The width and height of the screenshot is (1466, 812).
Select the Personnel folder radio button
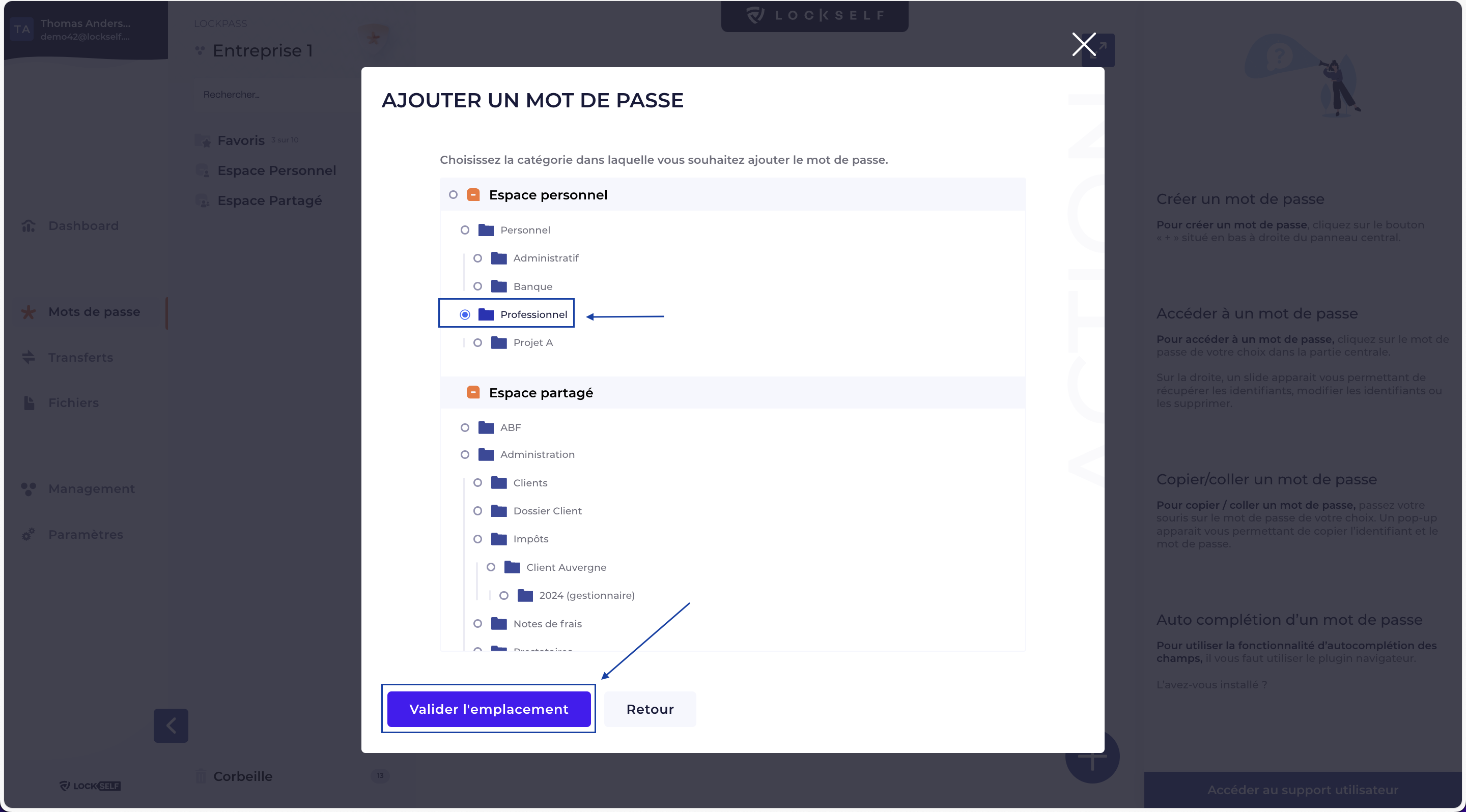(x=465, y=230)
